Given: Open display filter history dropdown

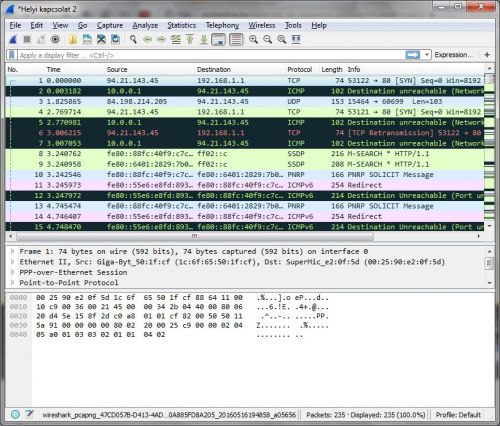Looking at the screenshot, I should (x=426, y=55).
